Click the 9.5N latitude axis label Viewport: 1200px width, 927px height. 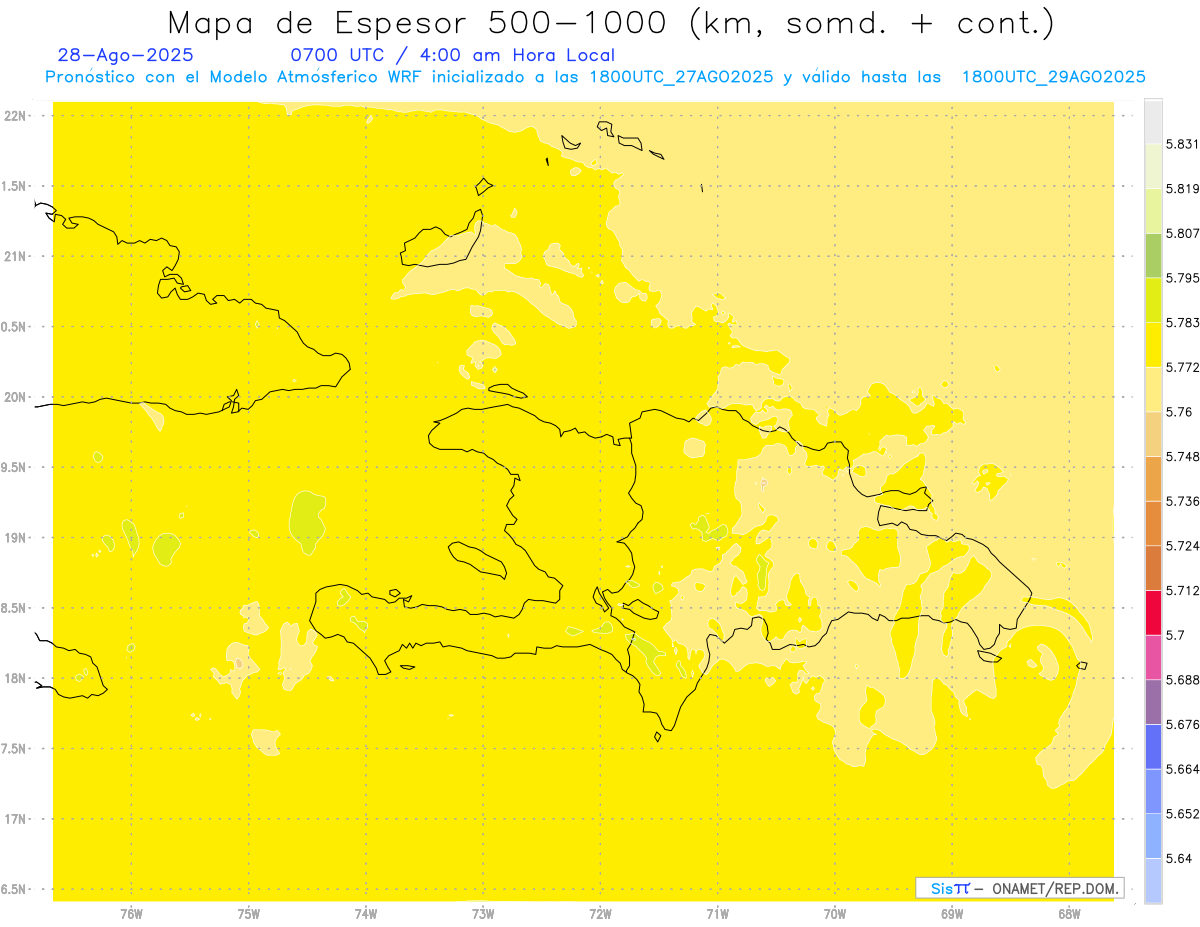tap(14, 468)
